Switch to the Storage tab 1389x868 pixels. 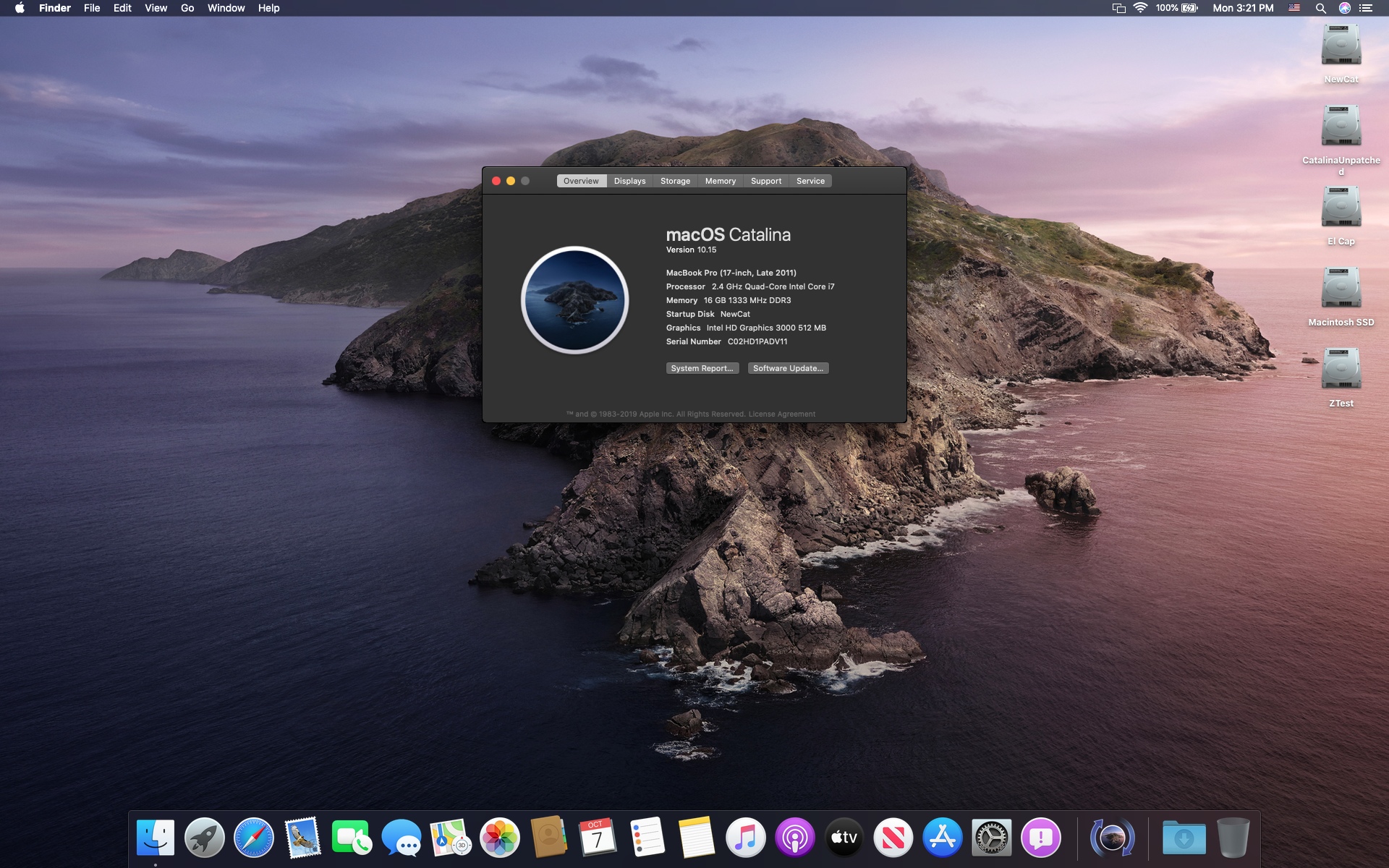pyautogui.click(x=675, y=181)
